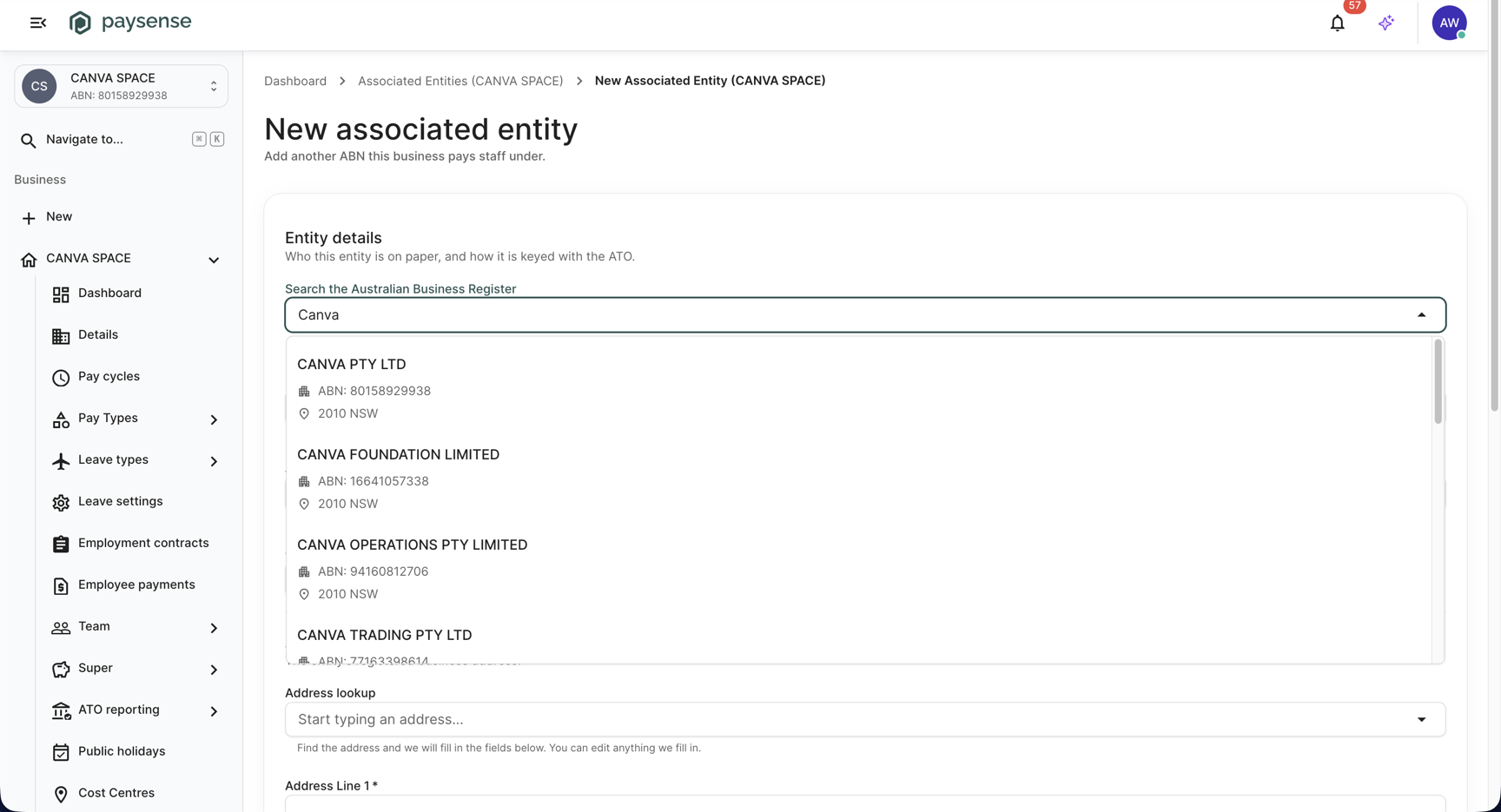This screenshot has width=1501, height=812.
Task: Click the Cost Centres location pin icon
Action: point(61,795)
